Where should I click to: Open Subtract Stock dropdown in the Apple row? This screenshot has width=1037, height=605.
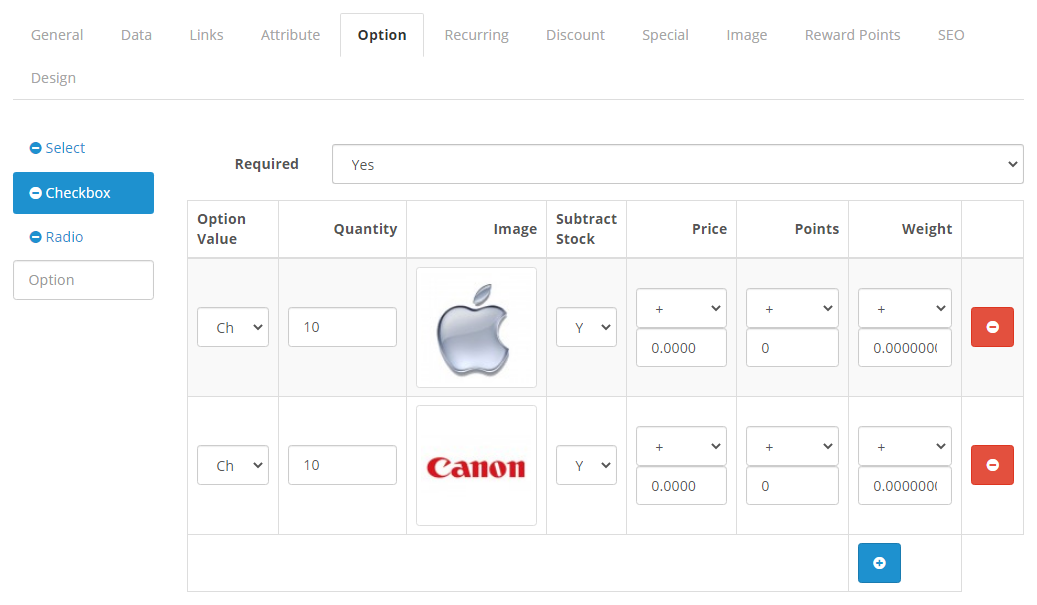coord(586,327)
